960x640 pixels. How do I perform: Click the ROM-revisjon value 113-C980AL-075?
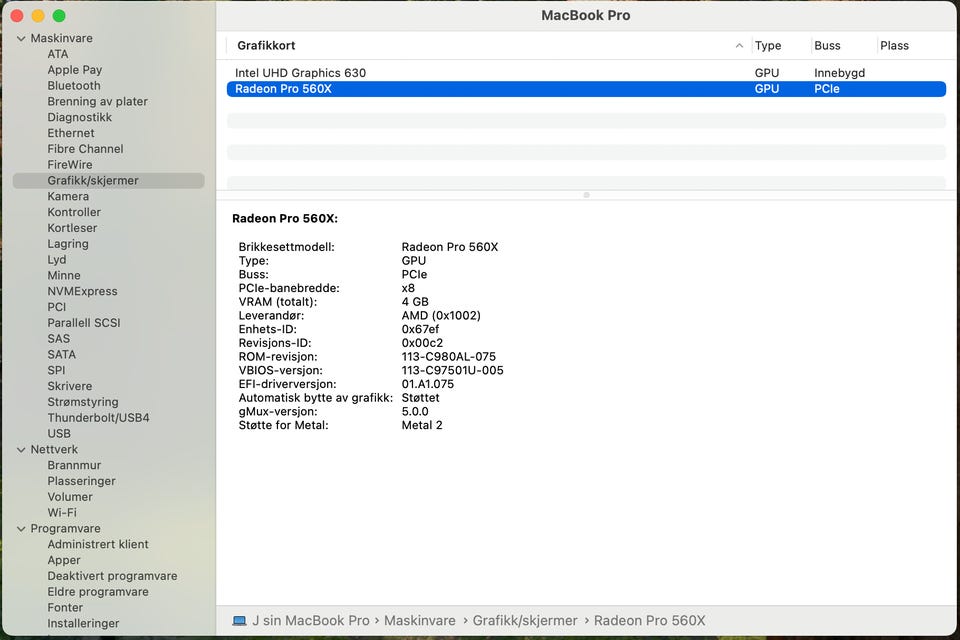(x=449, y=356)
